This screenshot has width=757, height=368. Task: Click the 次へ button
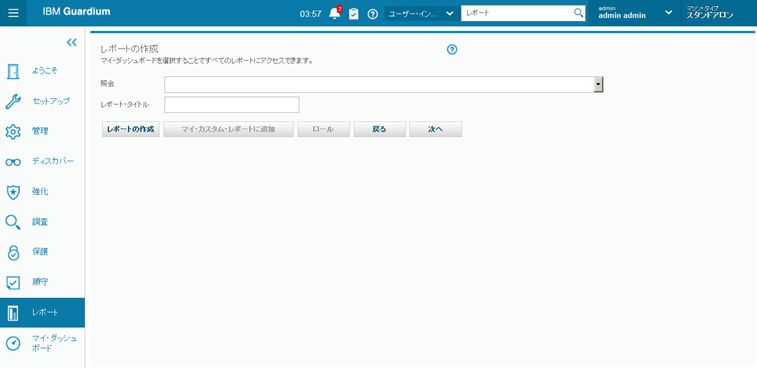435,129
